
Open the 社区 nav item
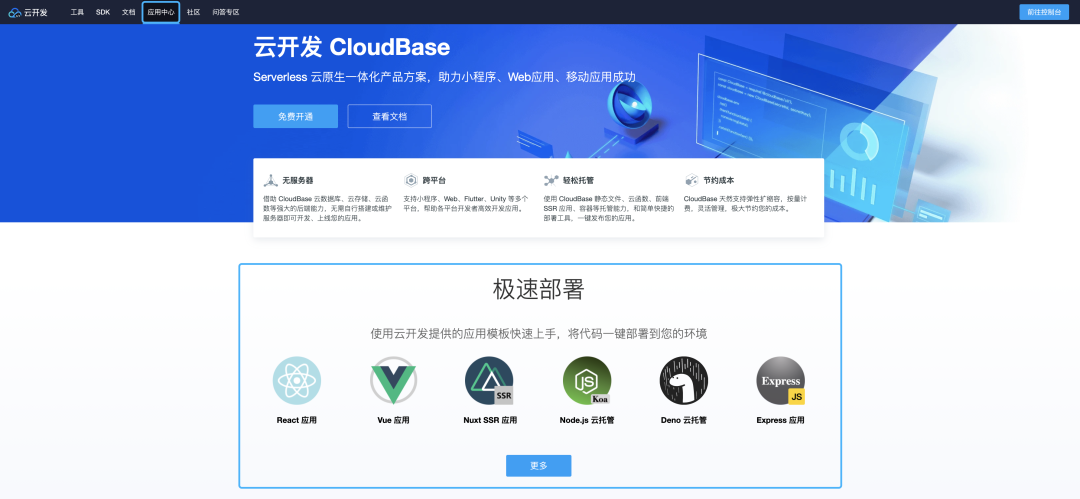click(194, 12)
